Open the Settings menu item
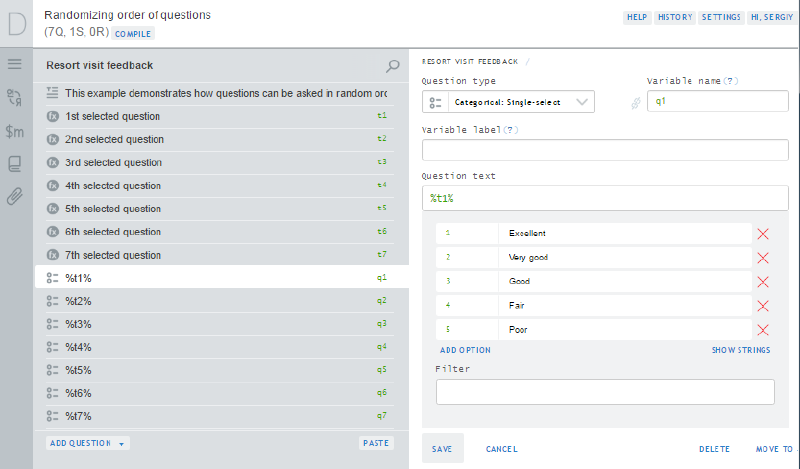 [720, 18]
